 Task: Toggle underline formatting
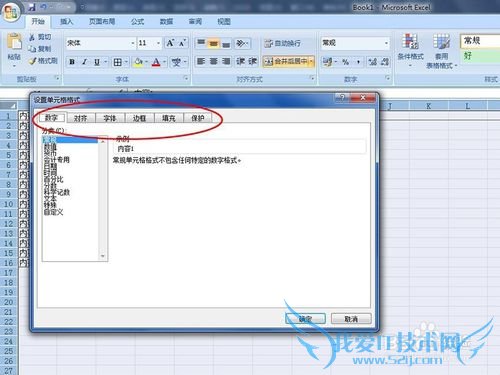(x=97, y=62)
